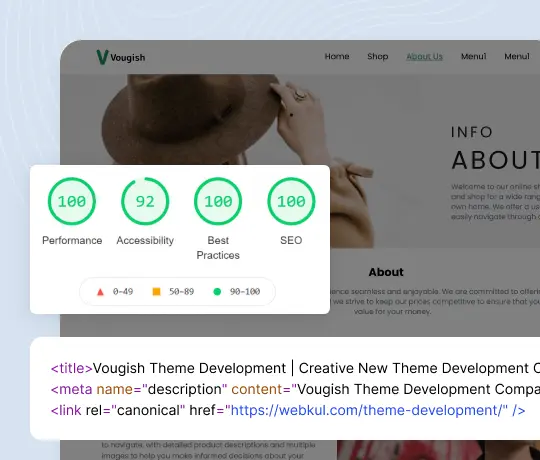
Task: Open the Home menu item
Action: tap(337, 56)
